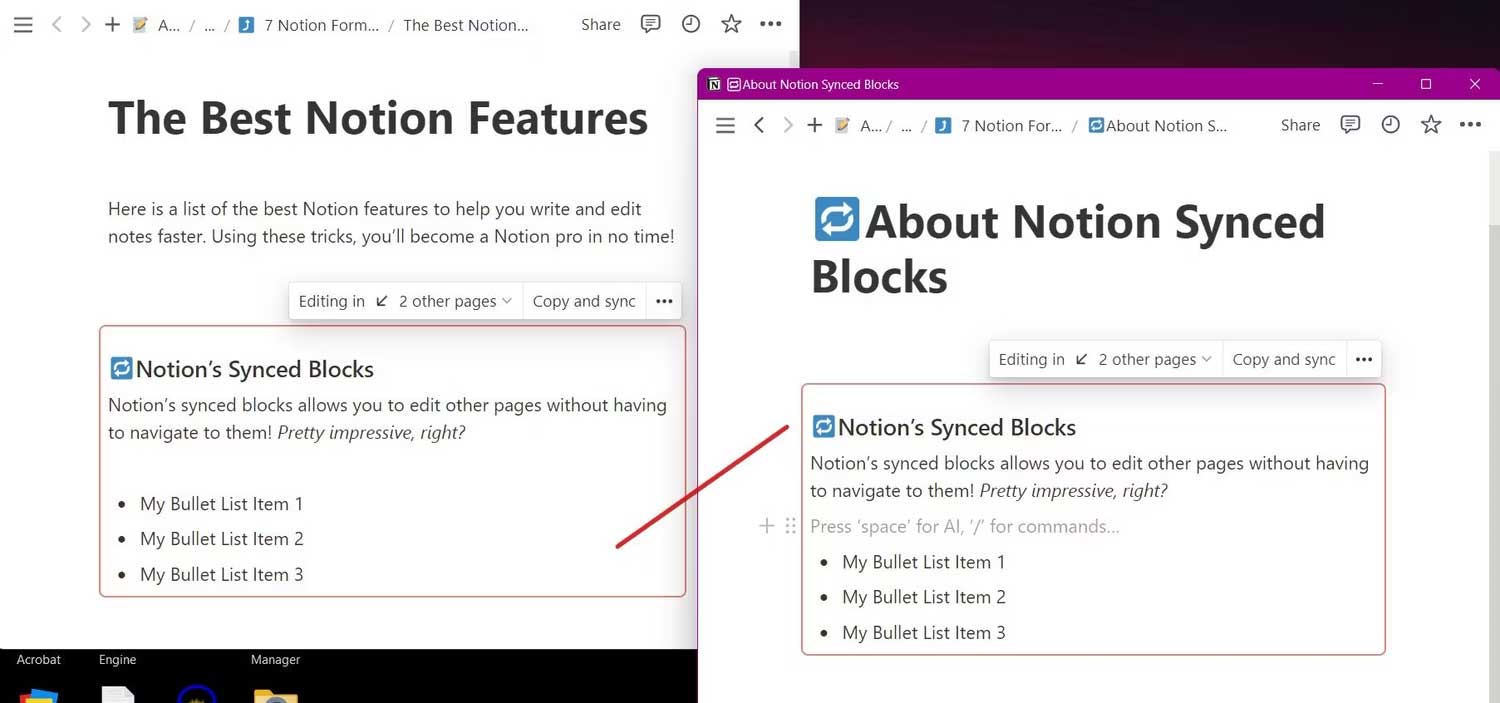Image resolution: width=1500 pixels, height=703 pixels.
Task: Maximize the About Notion Synced Blocks window
Action: pyautogui.click(x=1426, y=84)
